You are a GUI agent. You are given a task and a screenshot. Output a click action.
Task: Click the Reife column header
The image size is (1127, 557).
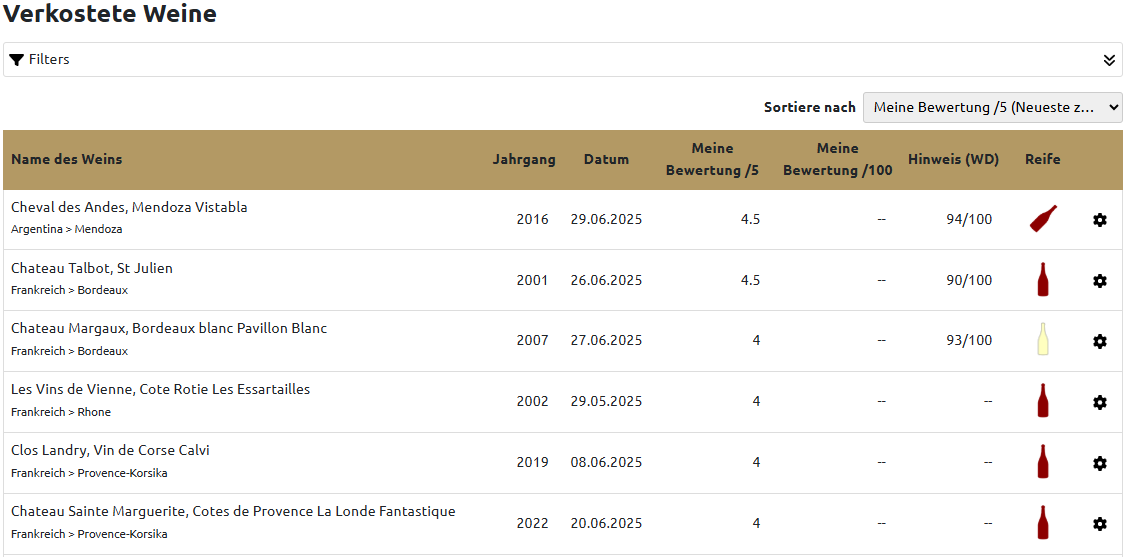tap(1043, 160)
